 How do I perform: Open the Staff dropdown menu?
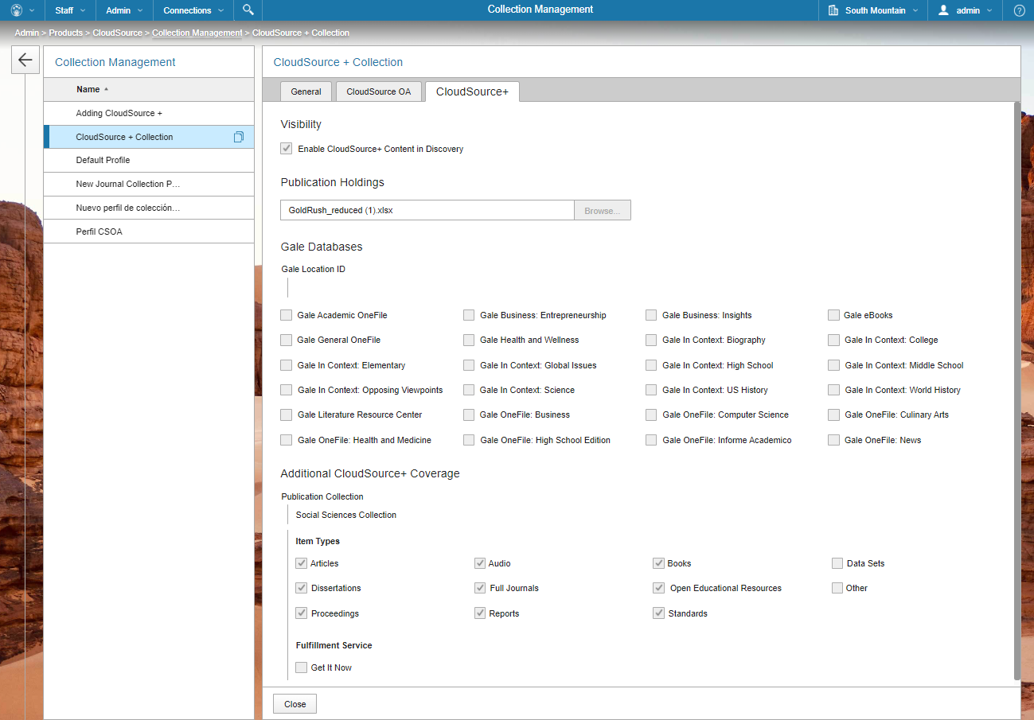70,11
